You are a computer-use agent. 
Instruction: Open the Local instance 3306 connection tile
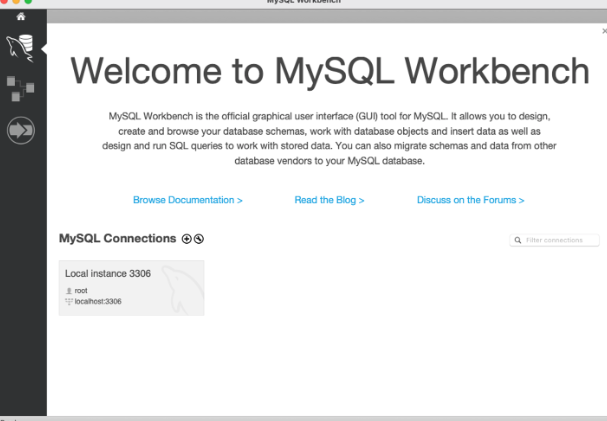pos(132,288)
